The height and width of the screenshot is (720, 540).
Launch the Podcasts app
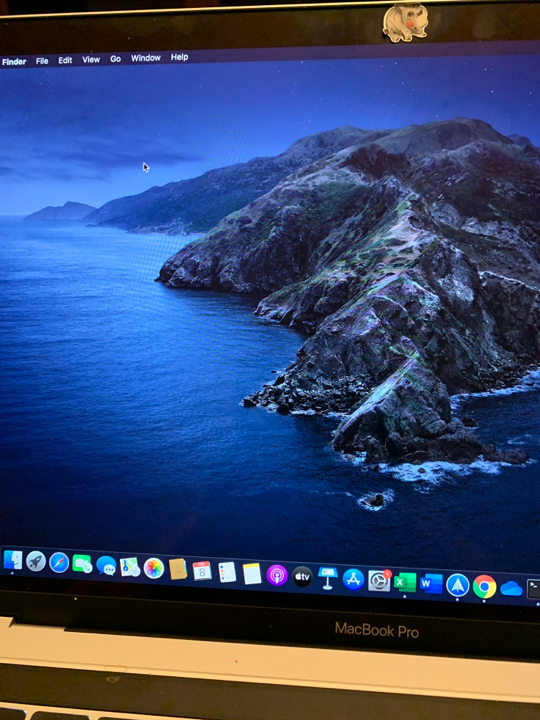click(x=277, y=575)
